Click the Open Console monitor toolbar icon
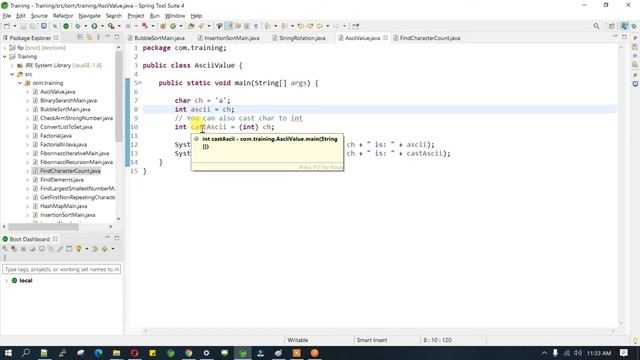640x360 pixels. click(x=44, y=26)
